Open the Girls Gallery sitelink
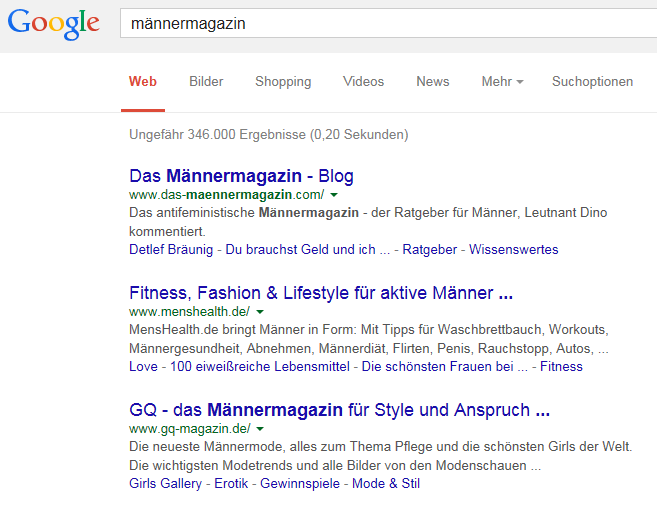 click(166, 483)
